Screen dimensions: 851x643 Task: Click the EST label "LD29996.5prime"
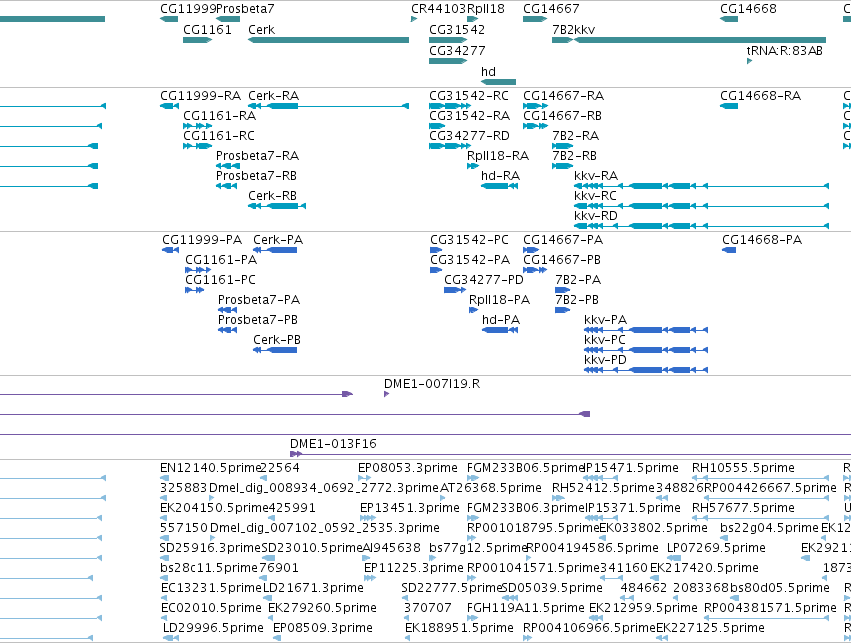click(x=213, y=628)
